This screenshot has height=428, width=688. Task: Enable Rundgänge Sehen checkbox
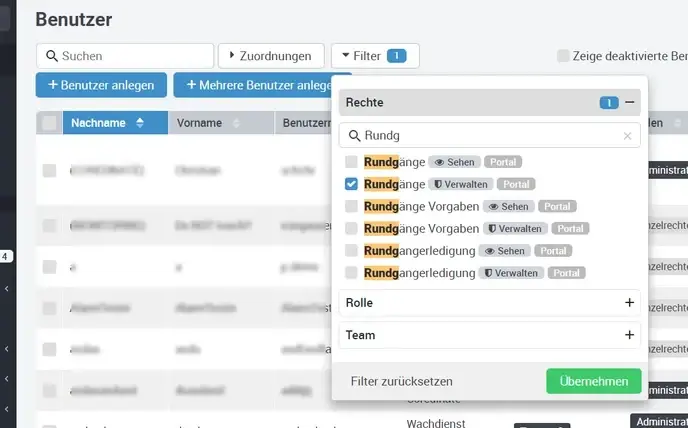click(x=351, y=162)
